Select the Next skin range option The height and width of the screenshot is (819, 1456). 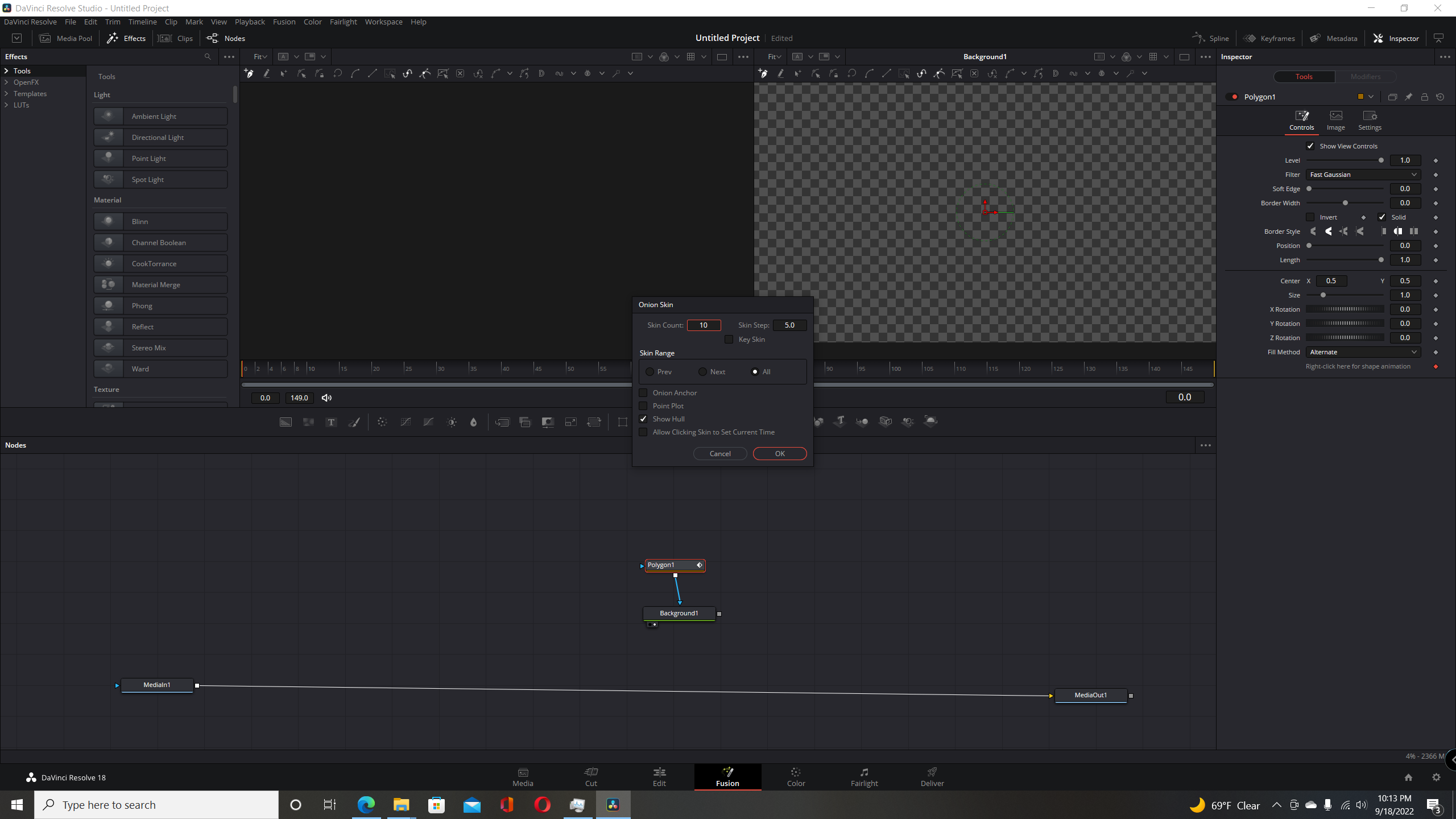pyautogui.click(x=702, y=372)
